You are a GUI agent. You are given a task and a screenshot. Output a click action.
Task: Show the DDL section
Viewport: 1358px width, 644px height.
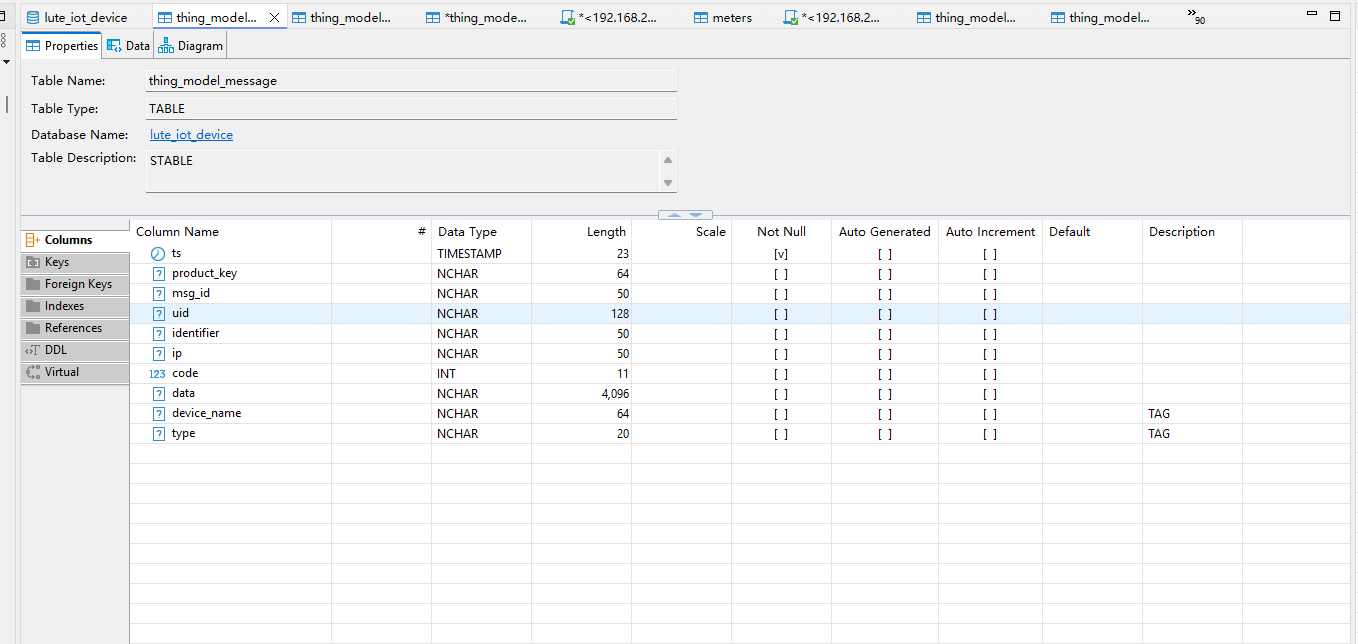pos(55,350)
